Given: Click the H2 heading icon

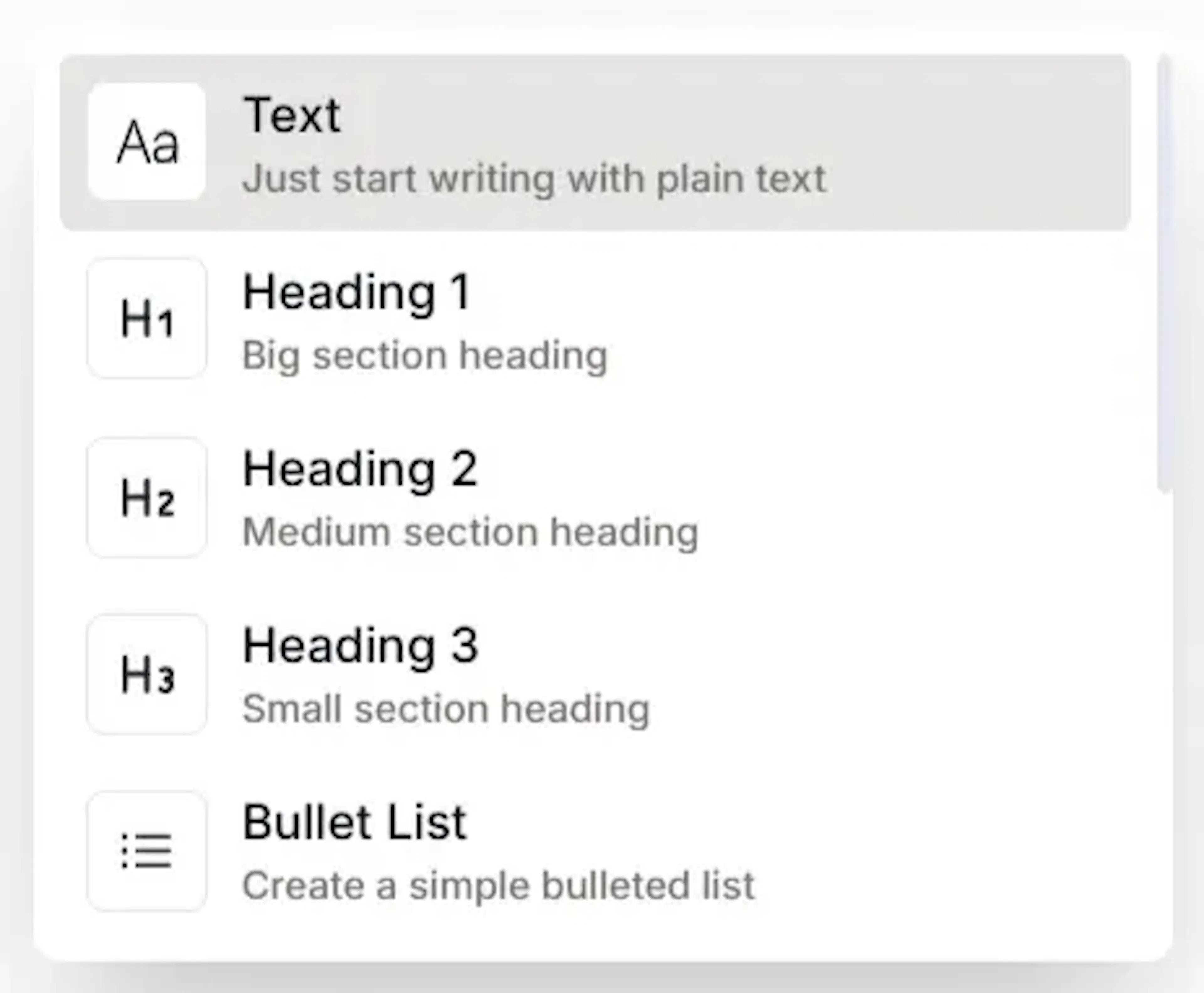Looking at the screenshot, I should click(147, 497).
